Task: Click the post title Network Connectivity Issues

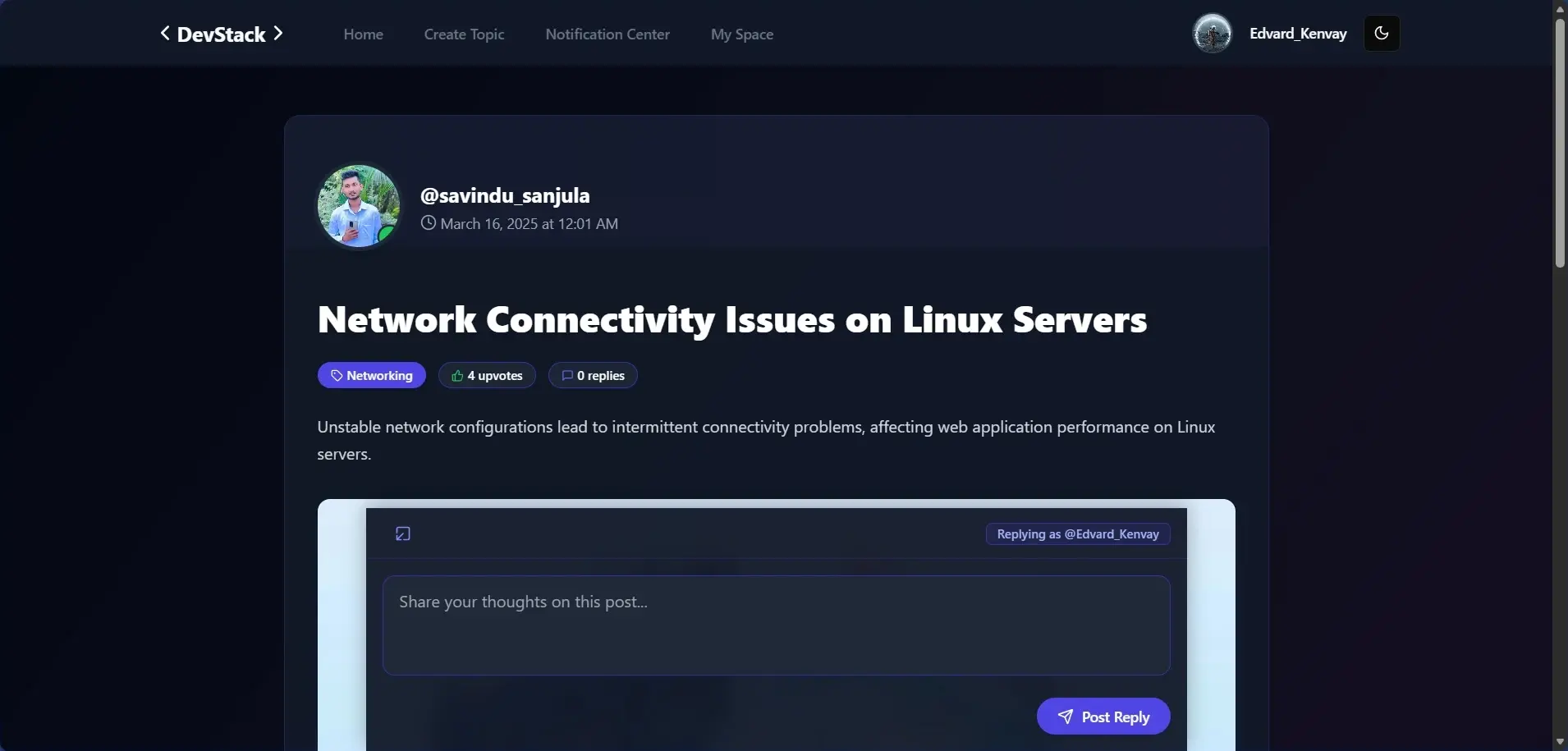Action: [732, 319]
